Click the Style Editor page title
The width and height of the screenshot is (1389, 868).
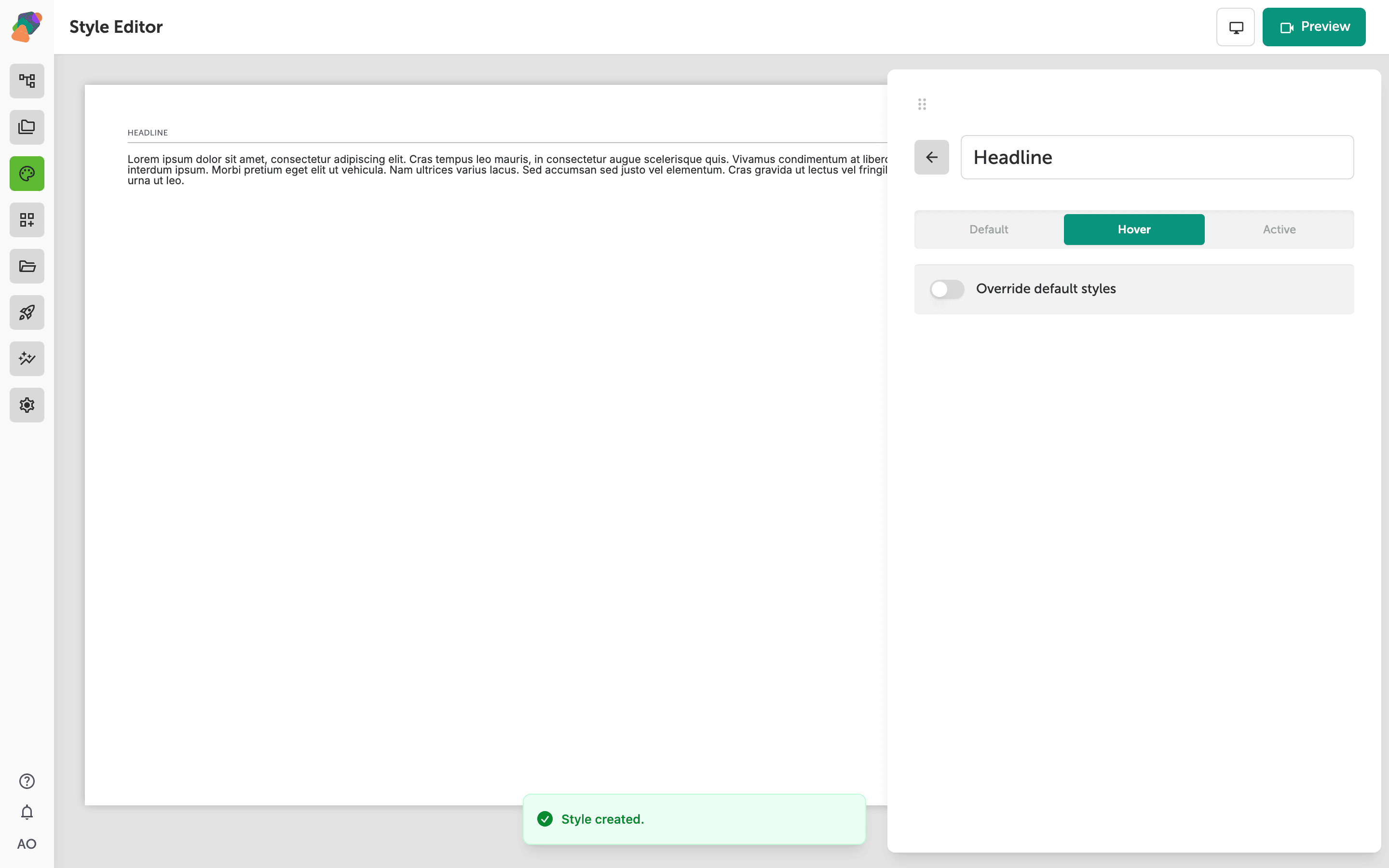coord(116,27)
